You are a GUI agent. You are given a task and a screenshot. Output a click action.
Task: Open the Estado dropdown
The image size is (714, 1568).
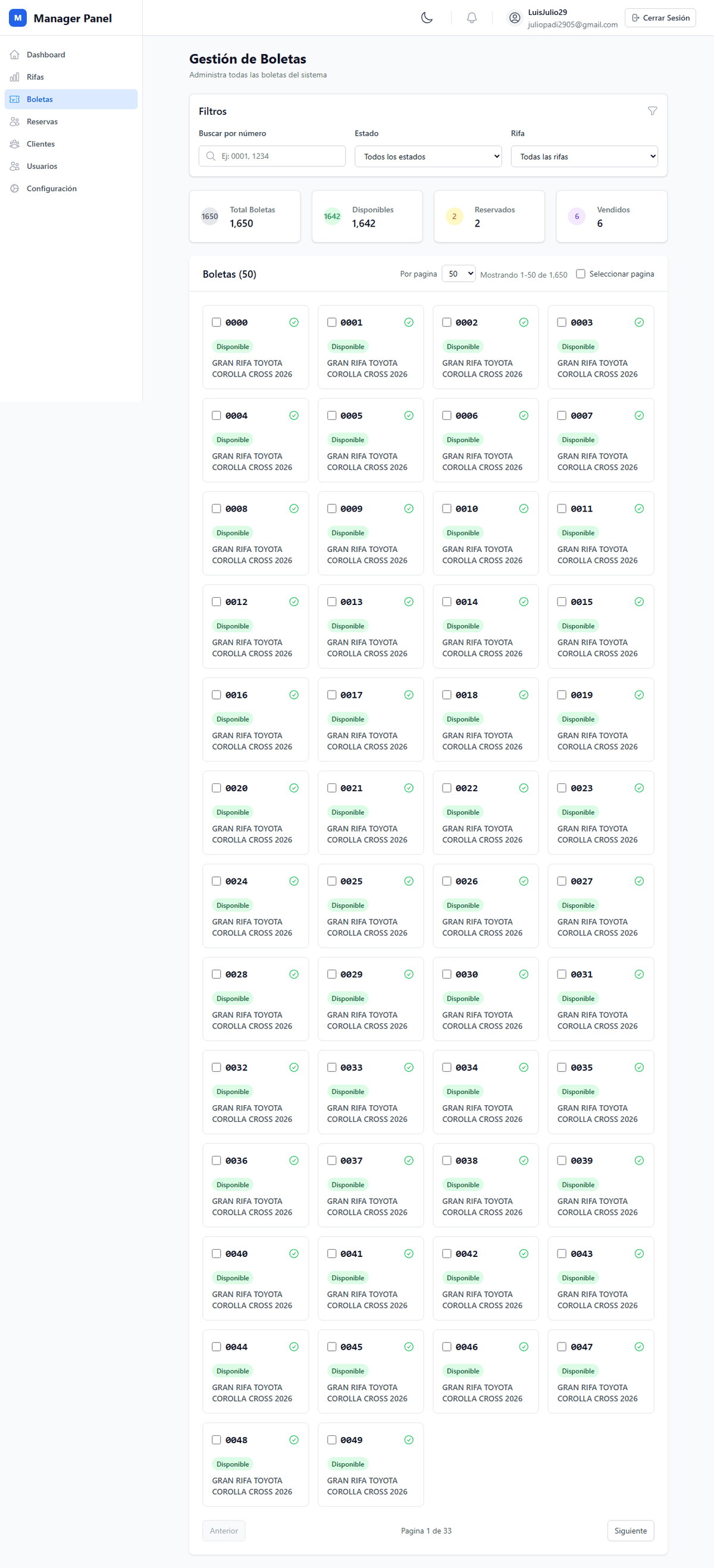coord(427,156)
